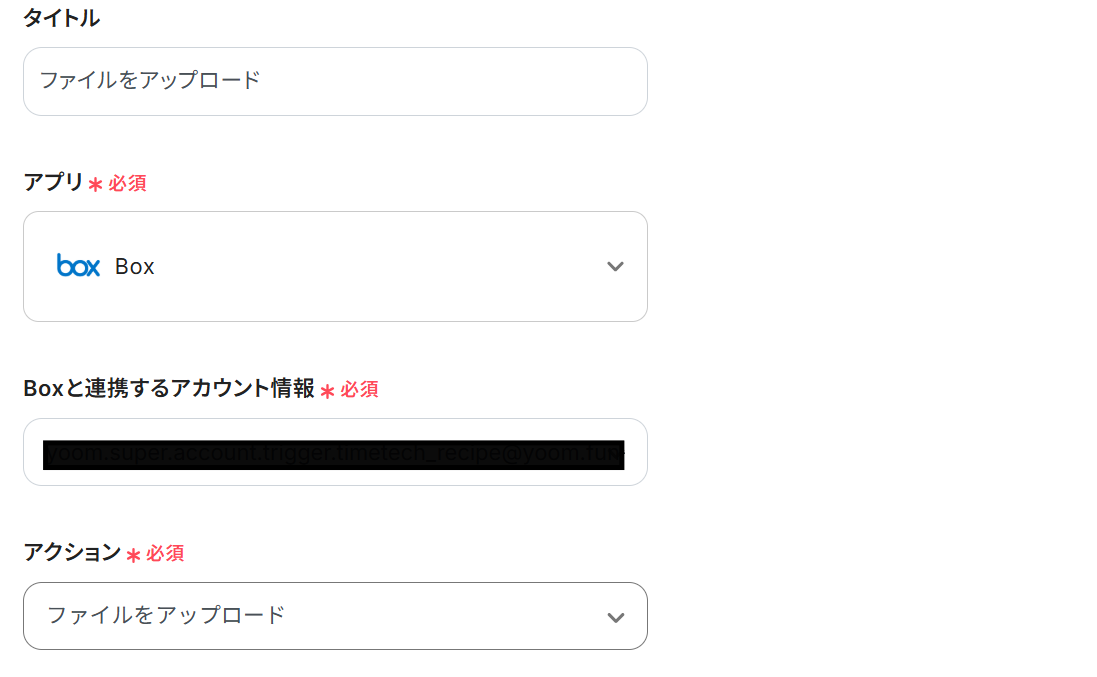Click the ファイルをアップロード action selection text

[166, 615]
